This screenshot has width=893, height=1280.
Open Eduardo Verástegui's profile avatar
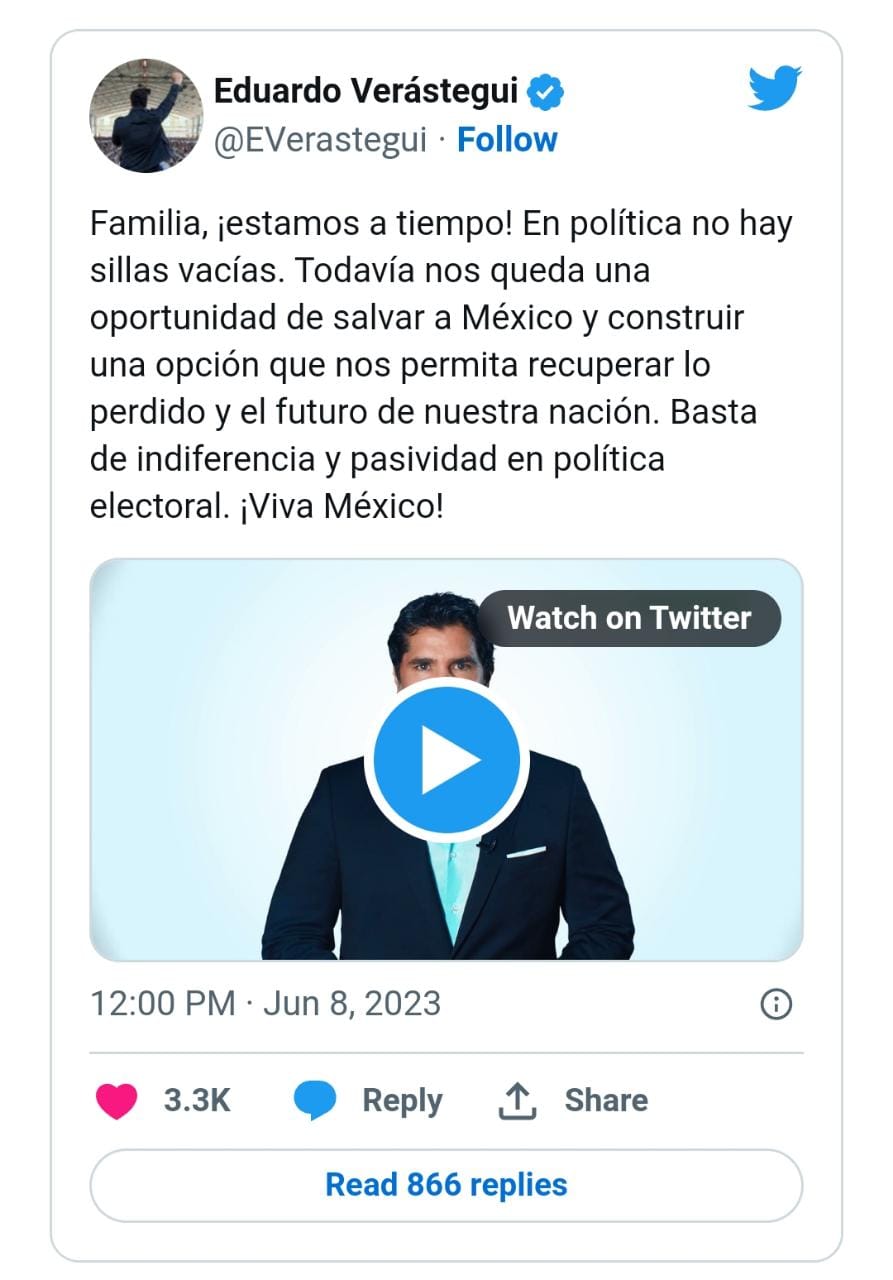pyautogui.click(x=139, y=115)
